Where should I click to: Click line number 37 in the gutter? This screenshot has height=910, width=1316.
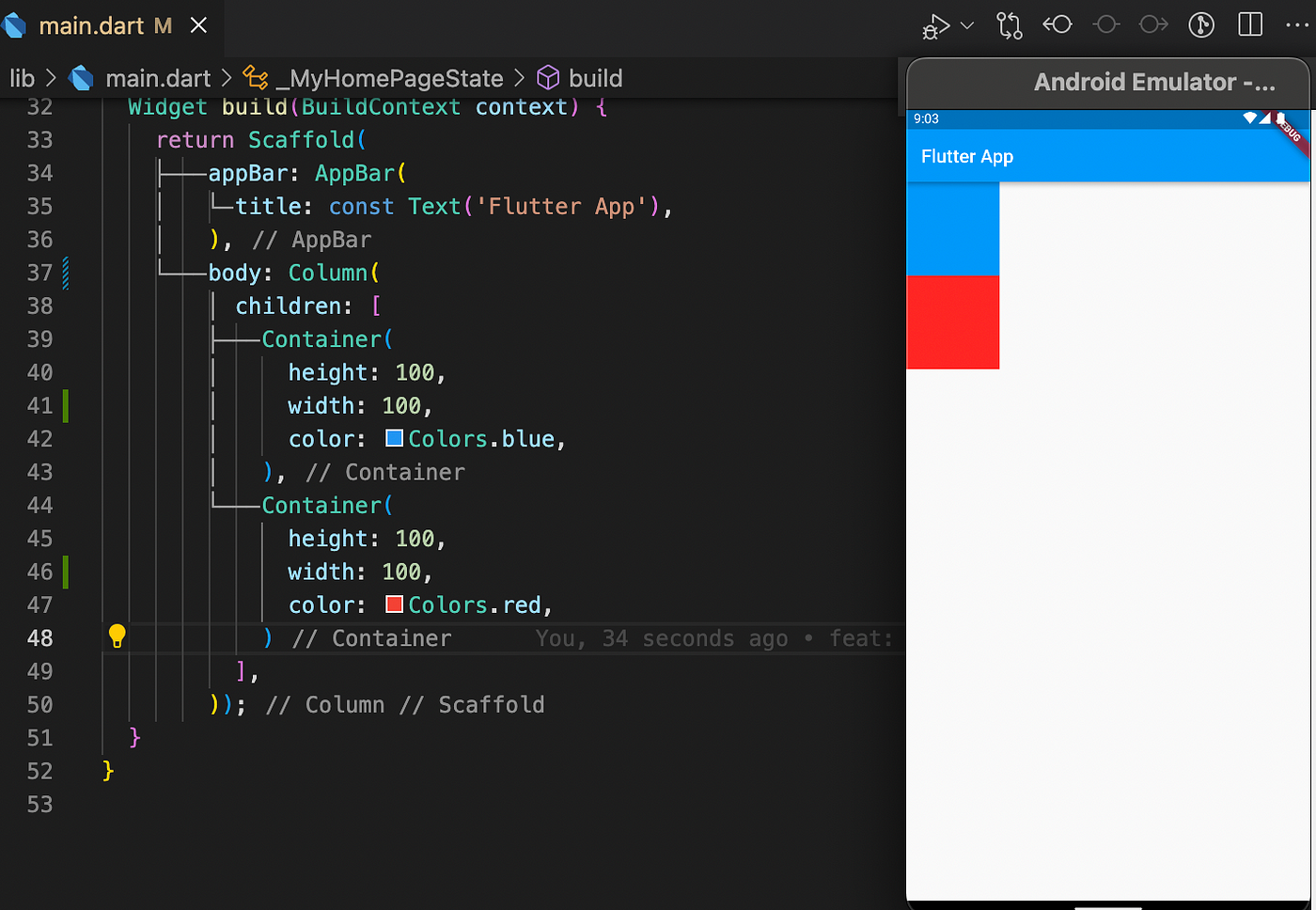pyautogui.click(x=39, y=273)
